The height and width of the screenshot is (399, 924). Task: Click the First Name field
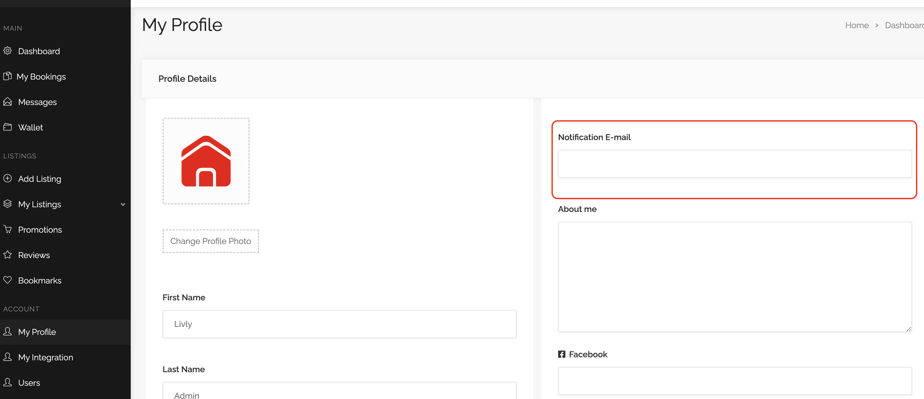[339, 324]
